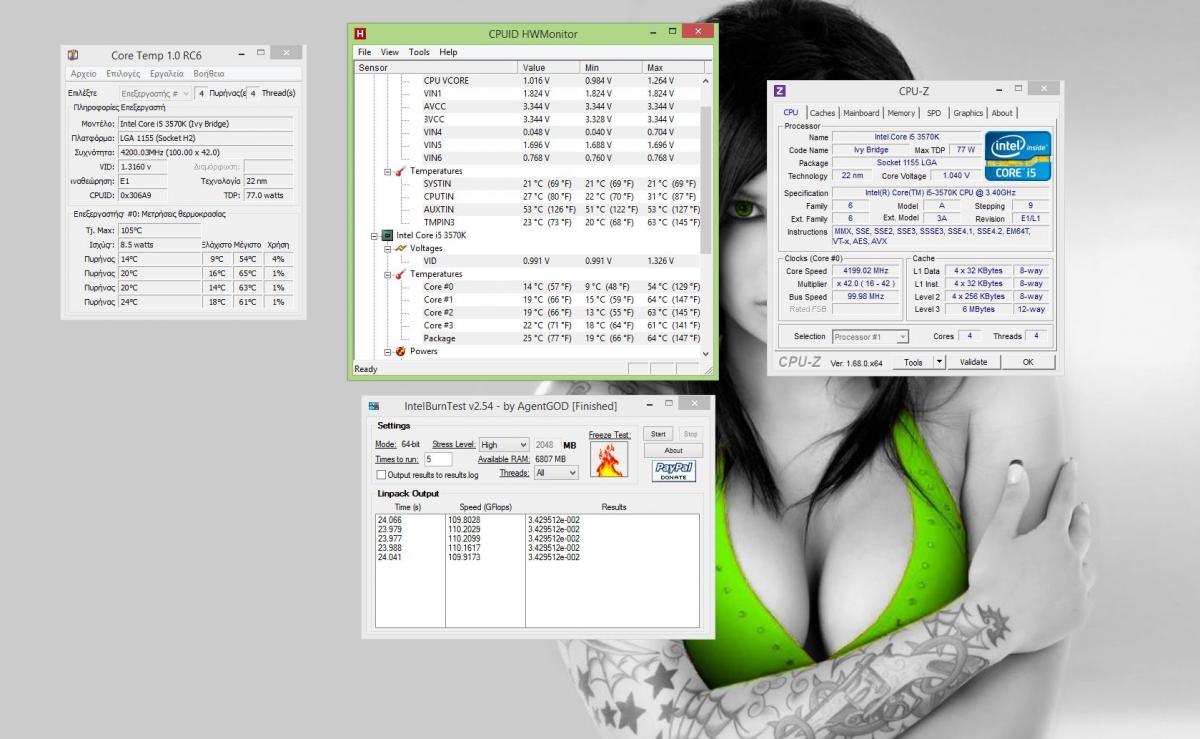Open Core Temp Εργαλεία menu

pyautogui.click(x=167, y=73)
